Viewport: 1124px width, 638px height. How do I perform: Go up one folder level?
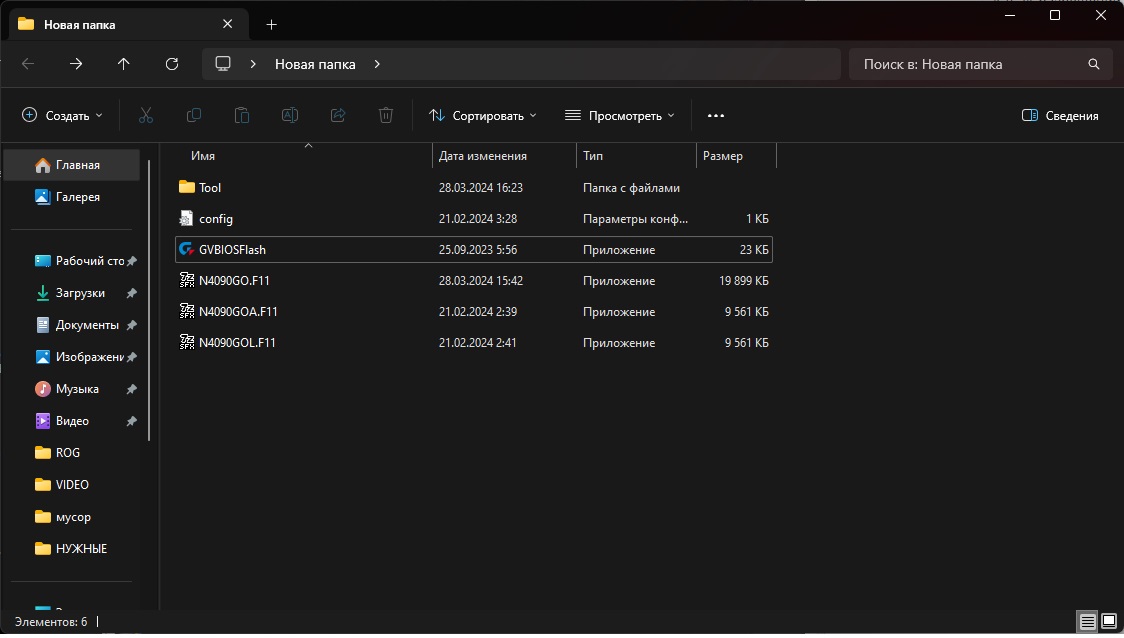(123, 64)
